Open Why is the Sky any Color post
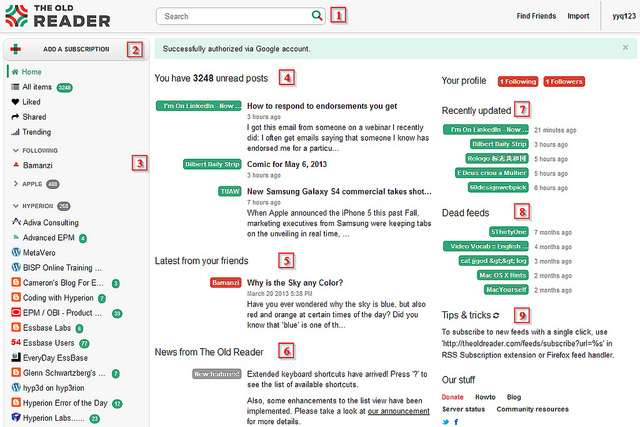This screenshot has height=427, width=640. pyautogui.click(x=295, y=283)
